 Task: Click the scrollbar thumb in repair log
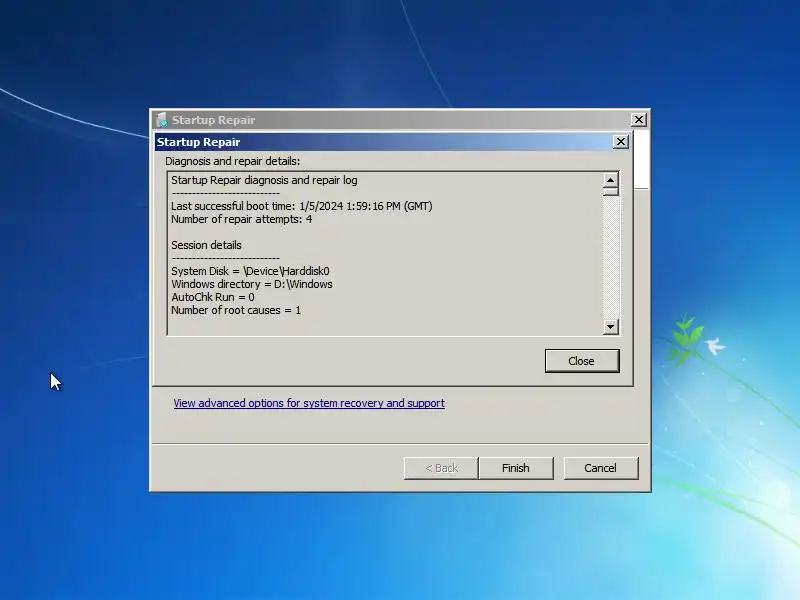[x=610, y=191]
